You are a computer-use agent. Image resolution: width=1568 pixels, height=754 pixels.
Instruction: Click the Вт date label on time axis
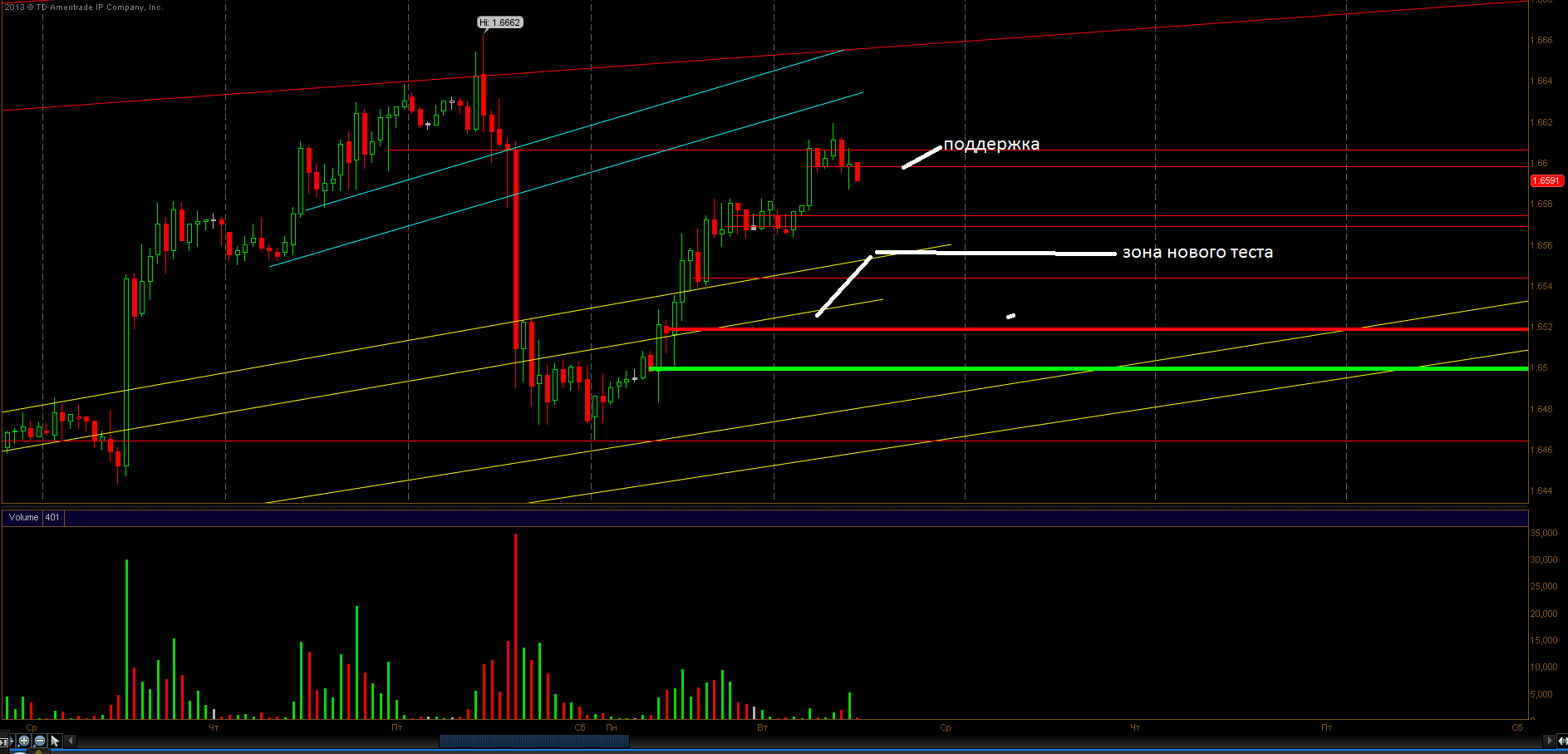763,728
